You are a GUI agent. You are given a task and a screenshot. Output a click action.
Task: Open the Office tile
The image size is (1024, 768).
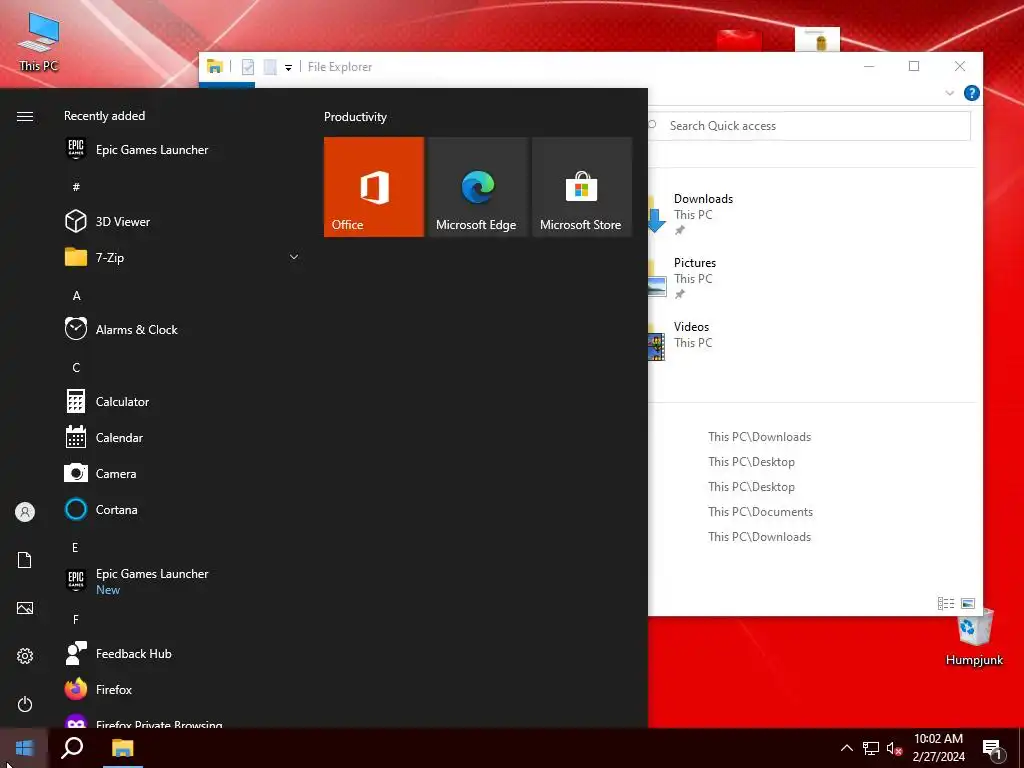coord(374,187)
